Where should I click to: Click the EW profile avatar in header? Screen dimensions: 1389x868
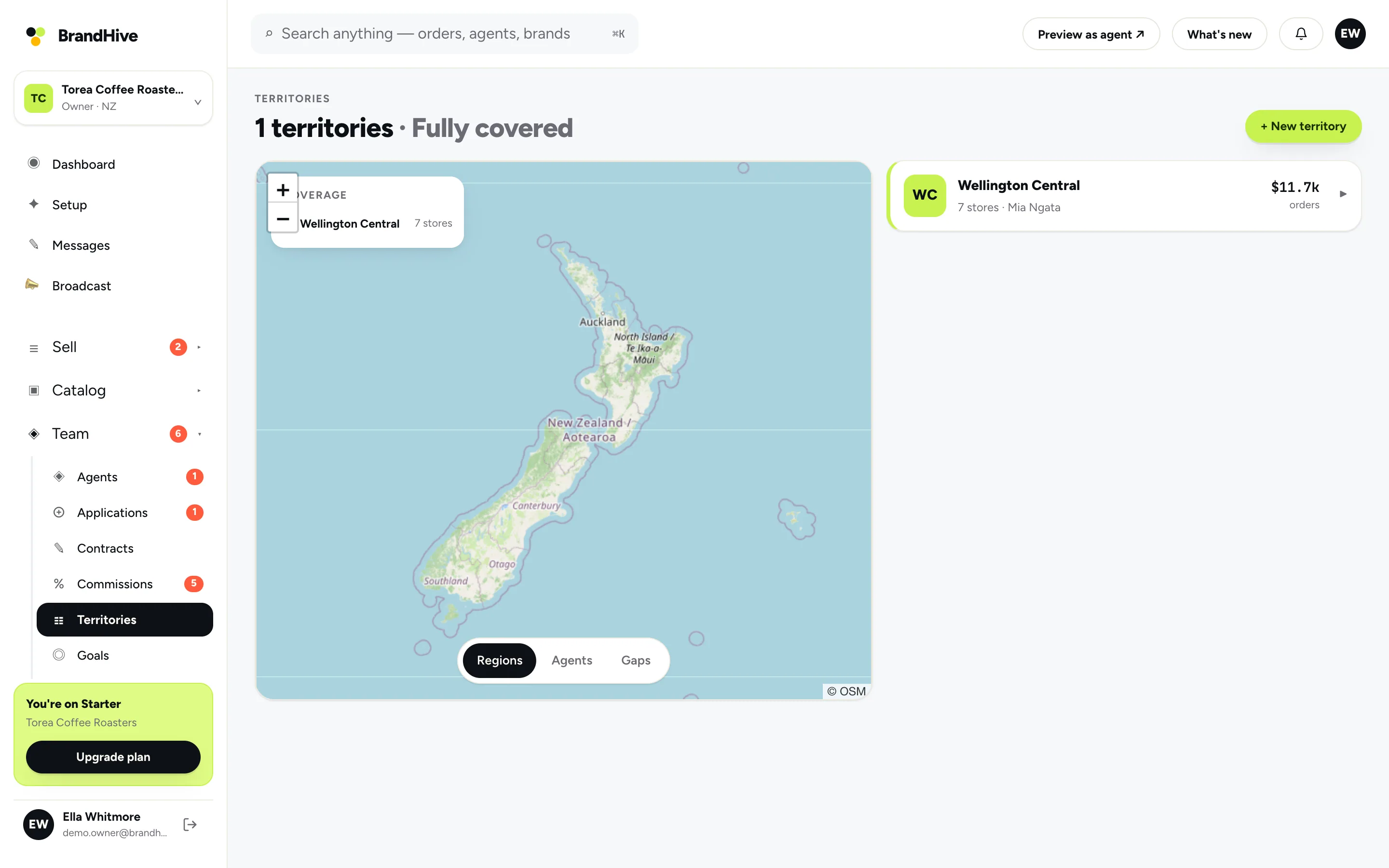click(1350, 34)
